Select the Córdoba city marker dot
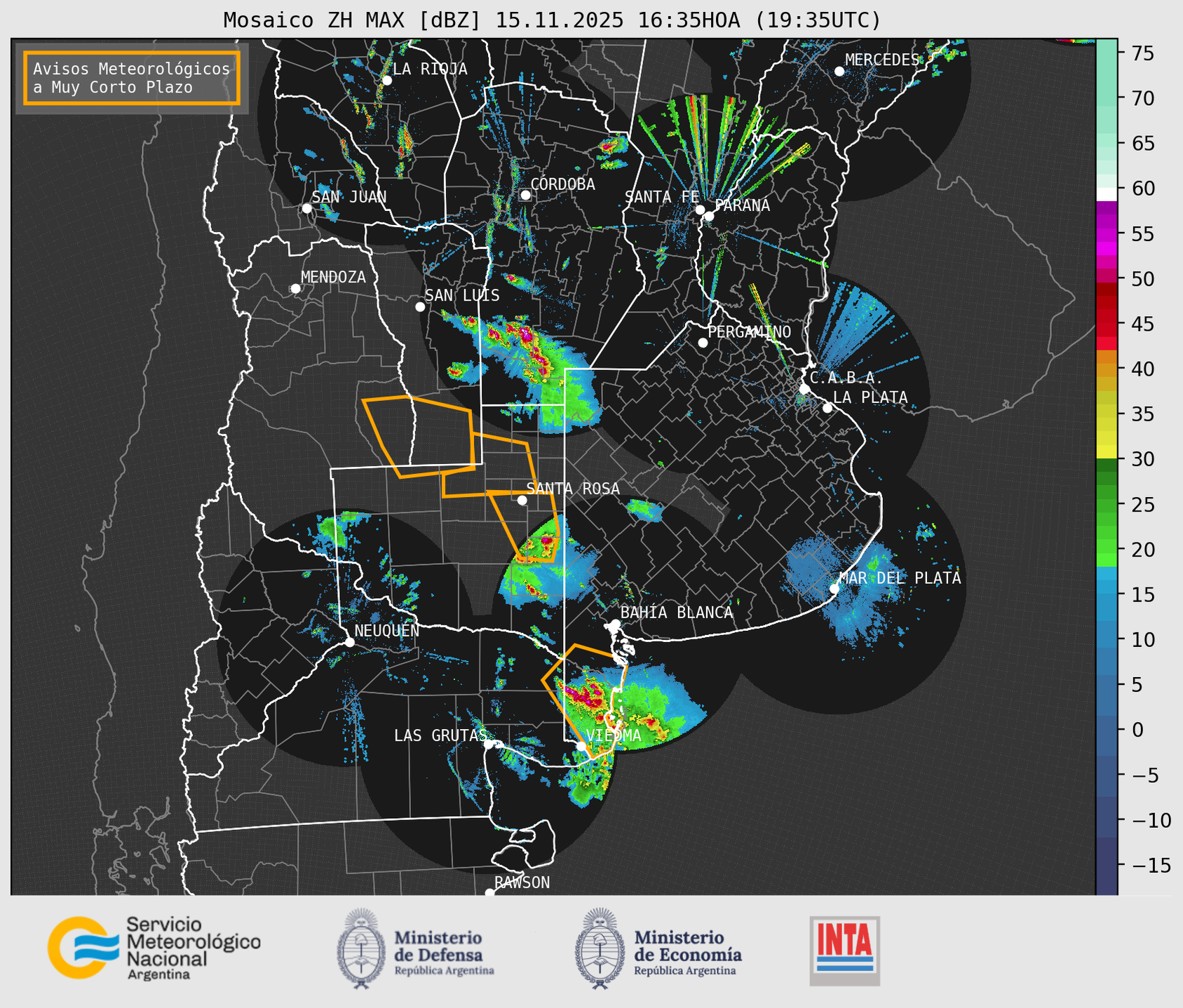 526,195
